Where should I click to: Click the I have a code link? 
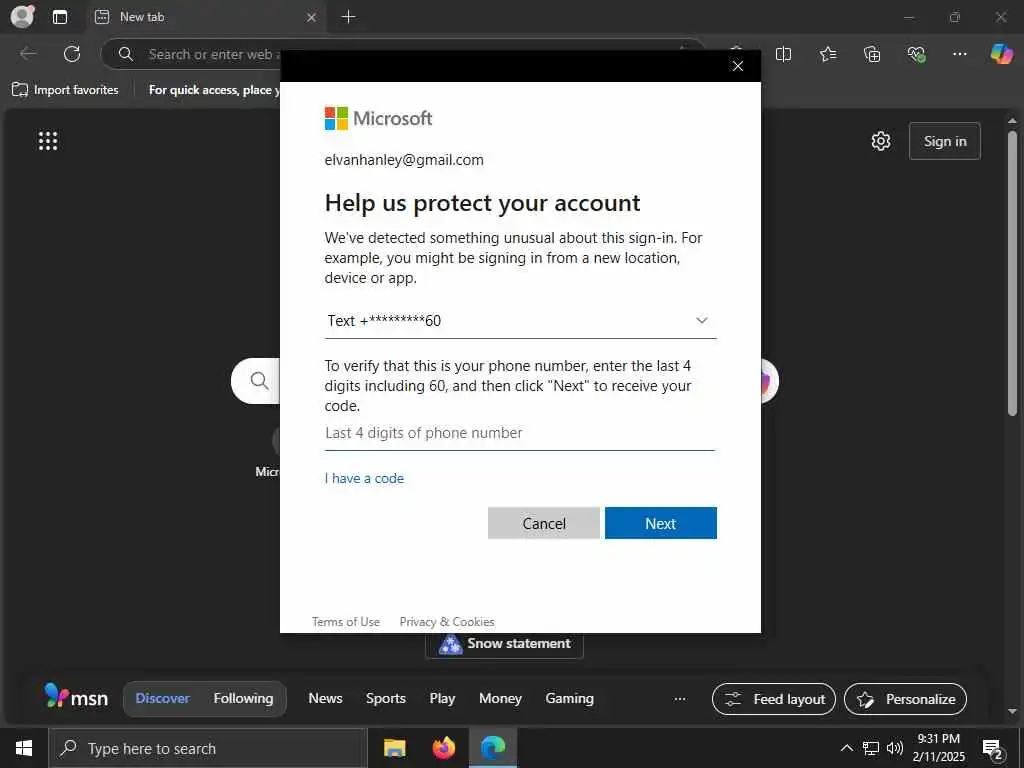(x=364, y=478)
